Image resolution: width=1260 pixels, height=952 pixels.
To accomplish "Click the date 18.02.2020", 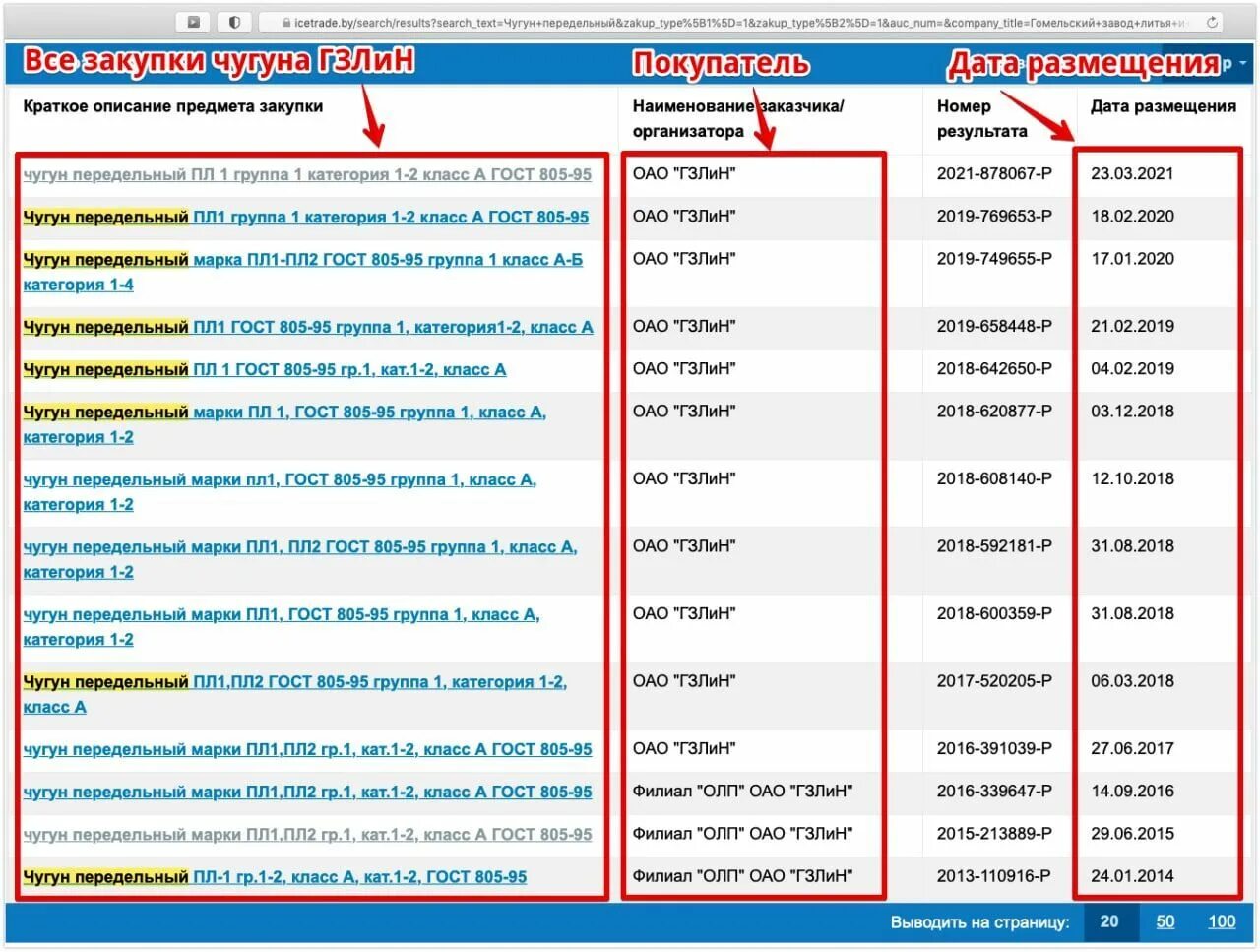I will [1132, 216].
